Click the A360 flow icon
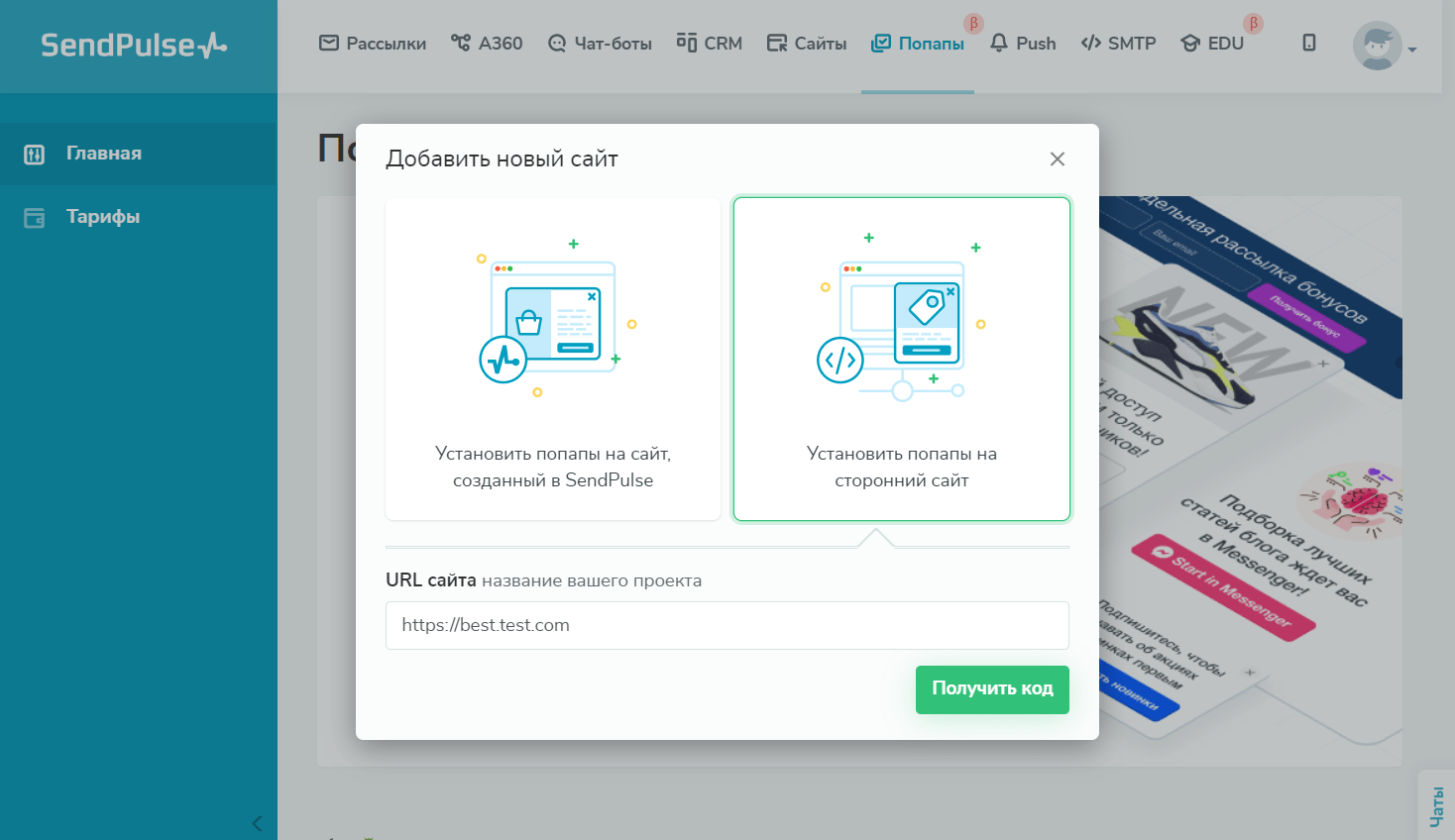 pyautogui.click(x=461, y=43)
